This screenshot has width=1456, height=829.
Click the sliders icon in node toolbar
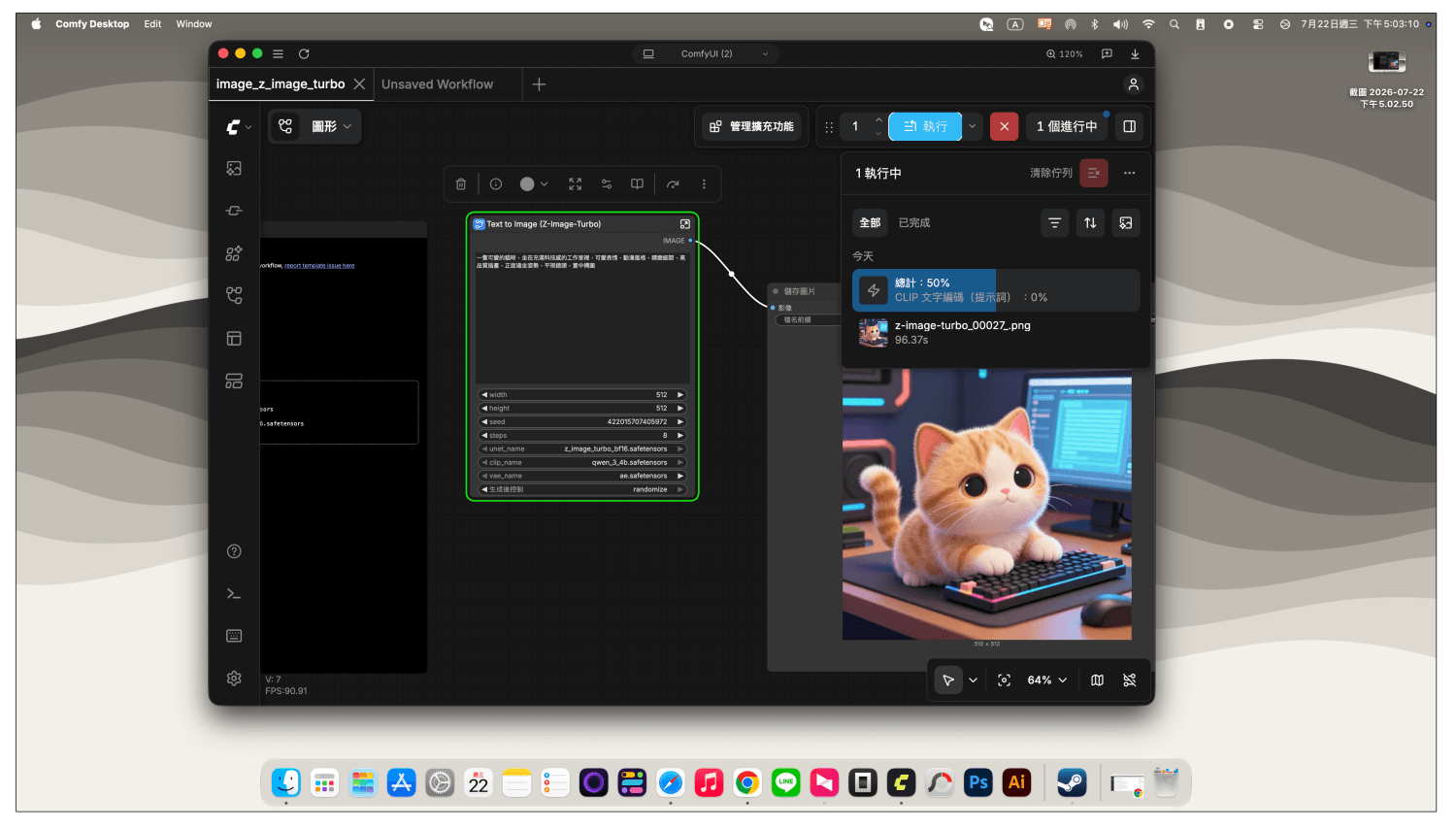[x=607, y=183]
